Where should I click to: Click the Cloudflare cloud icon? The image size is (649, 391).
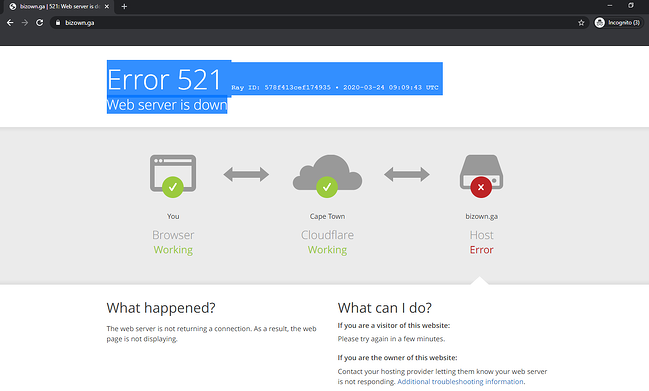pos(327,176)
